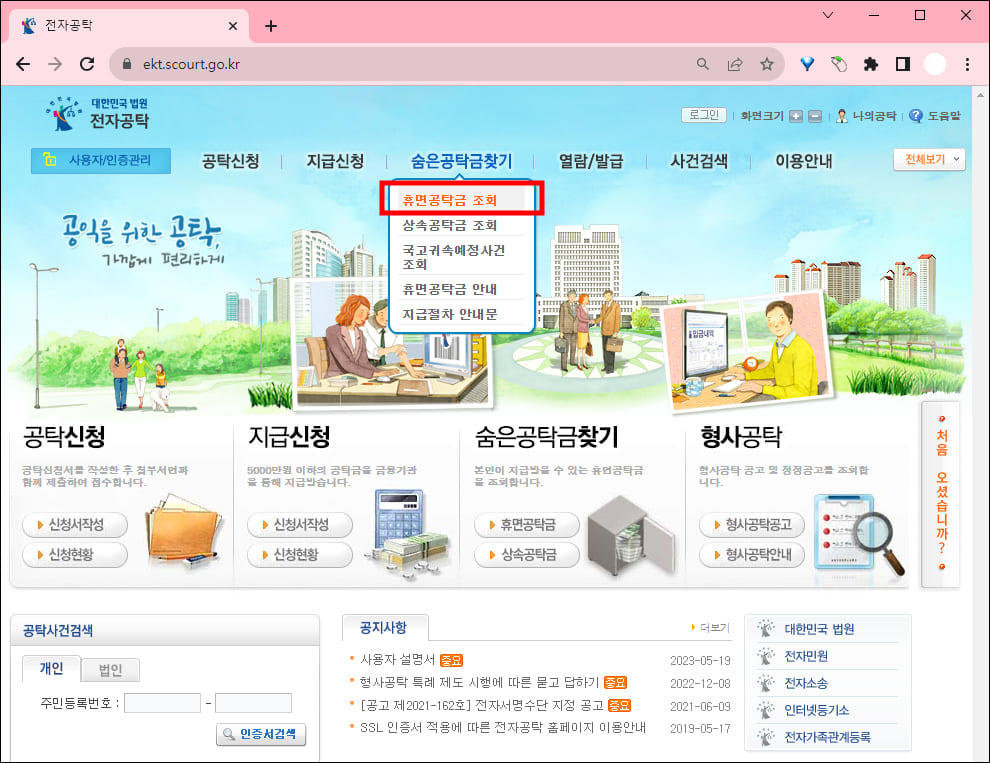Click the 전자공탁 court logo

coord(85,117)
